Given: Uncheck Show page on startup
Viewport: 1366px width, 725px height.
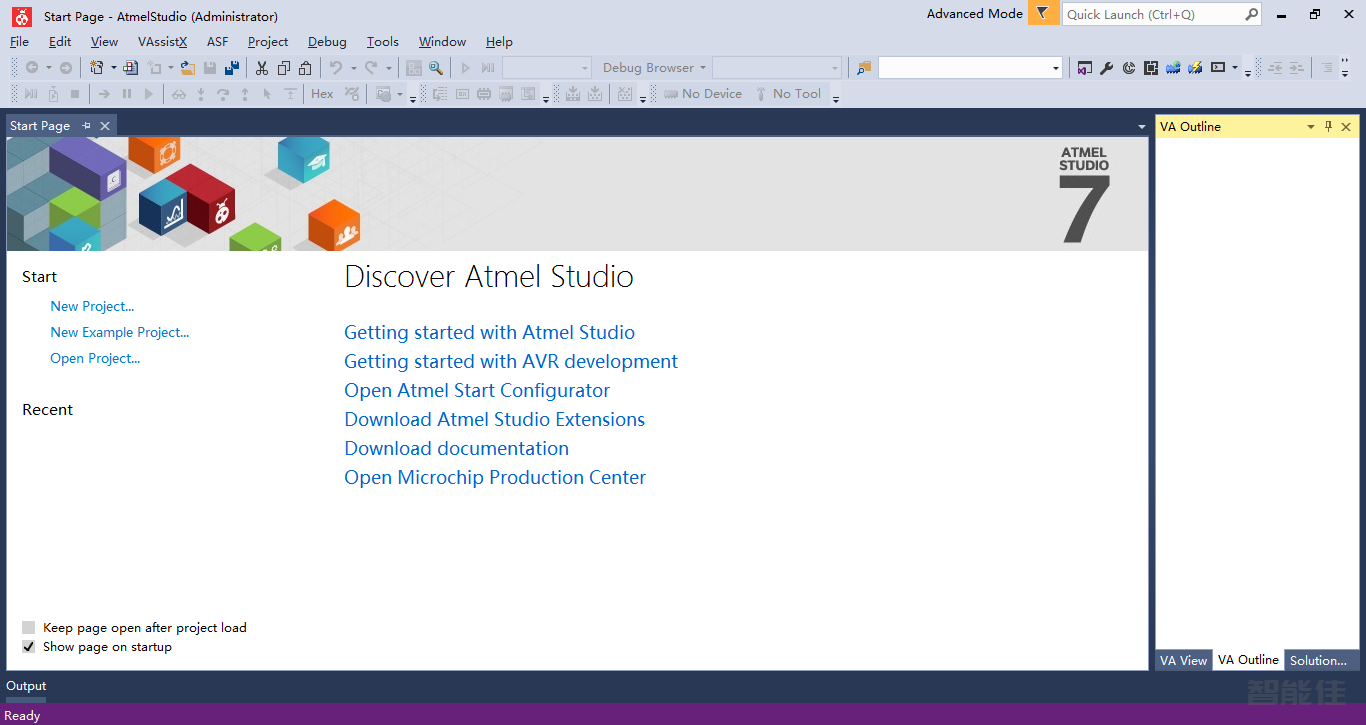Looking at the screenshot, I should tap(29, 647).
